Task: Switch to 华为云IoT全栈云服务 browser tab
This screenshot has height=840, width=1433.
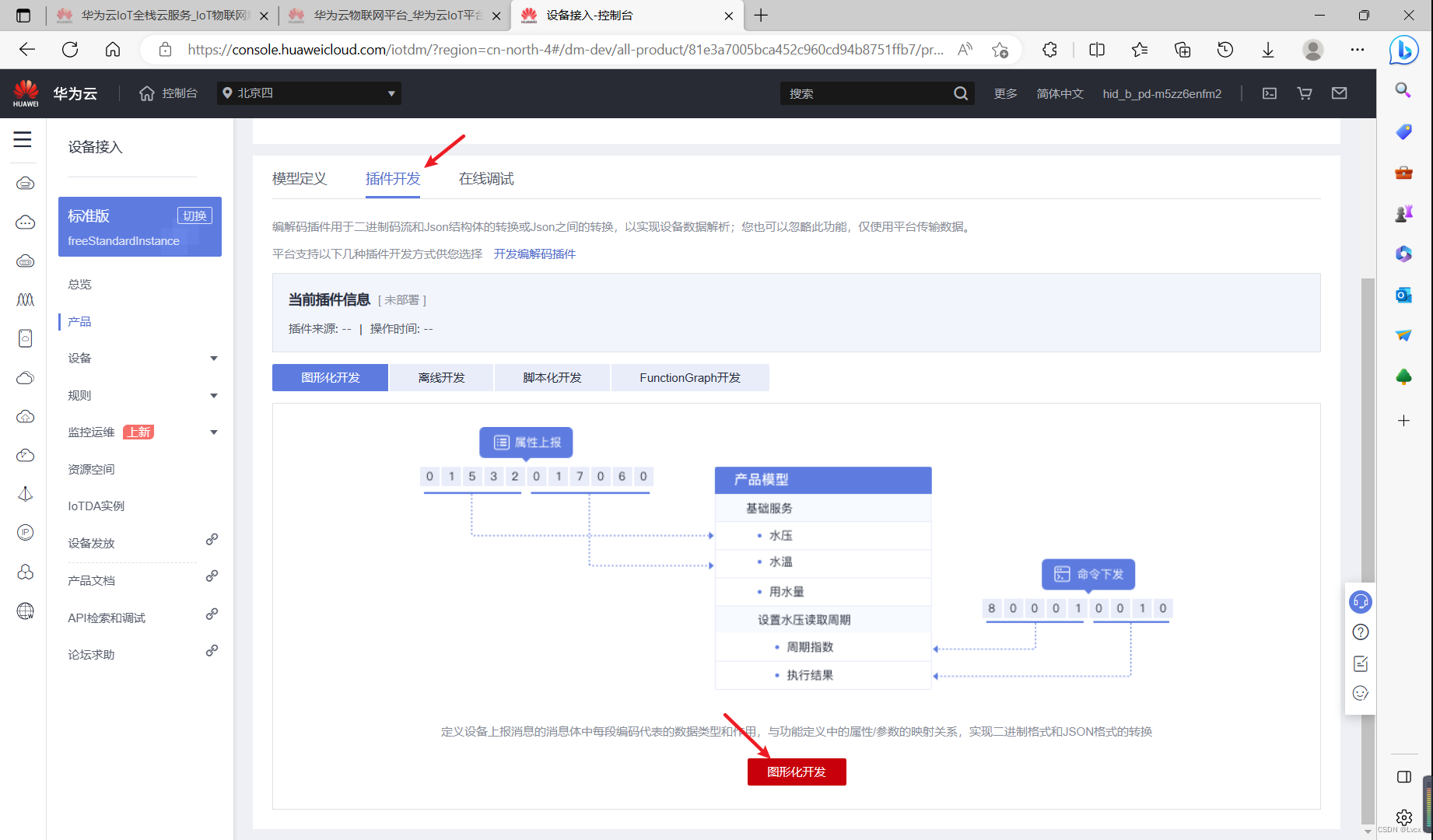Action: [162, 16]
